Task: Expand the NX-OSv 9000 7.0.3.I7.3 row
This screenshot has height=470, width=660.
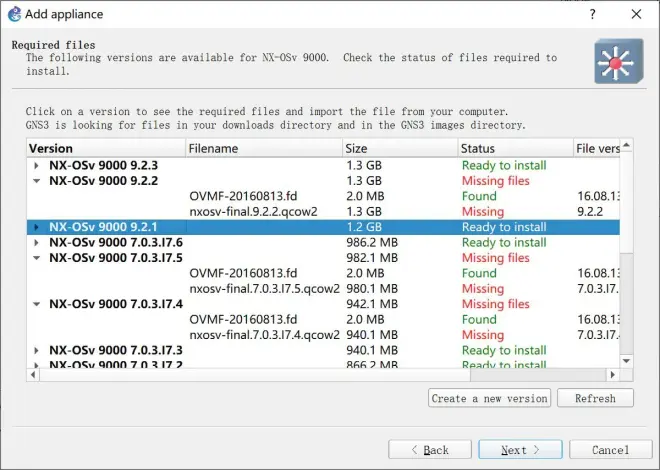Action: coord(37,351)
